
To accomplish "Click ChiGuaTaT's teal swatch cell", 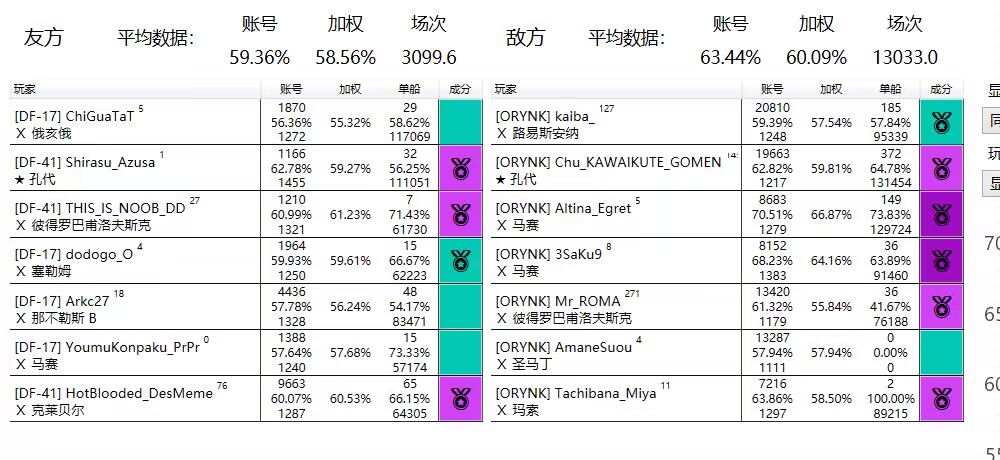I will tap(460, 122).
